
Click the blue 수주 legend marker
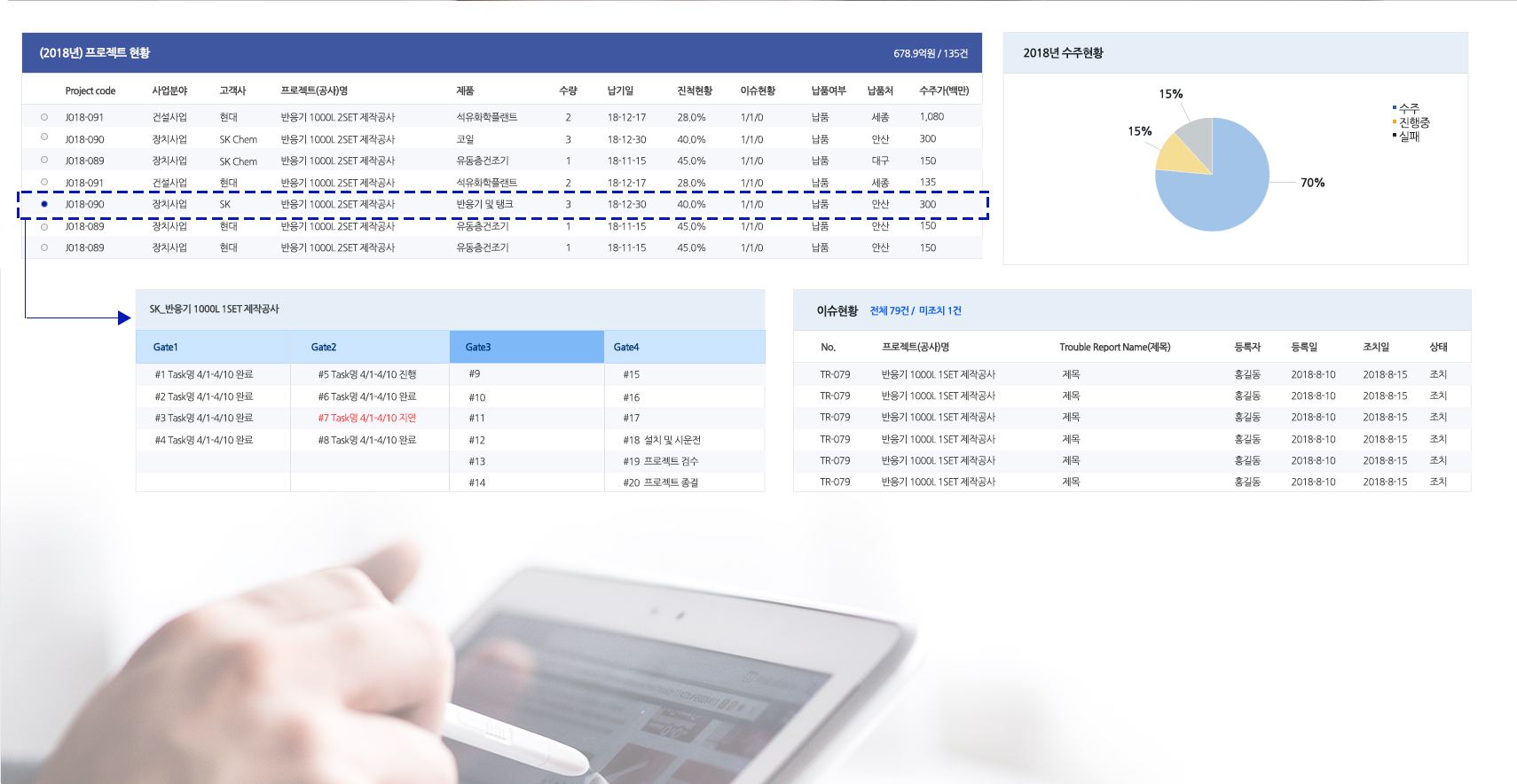coord(1395,108)
